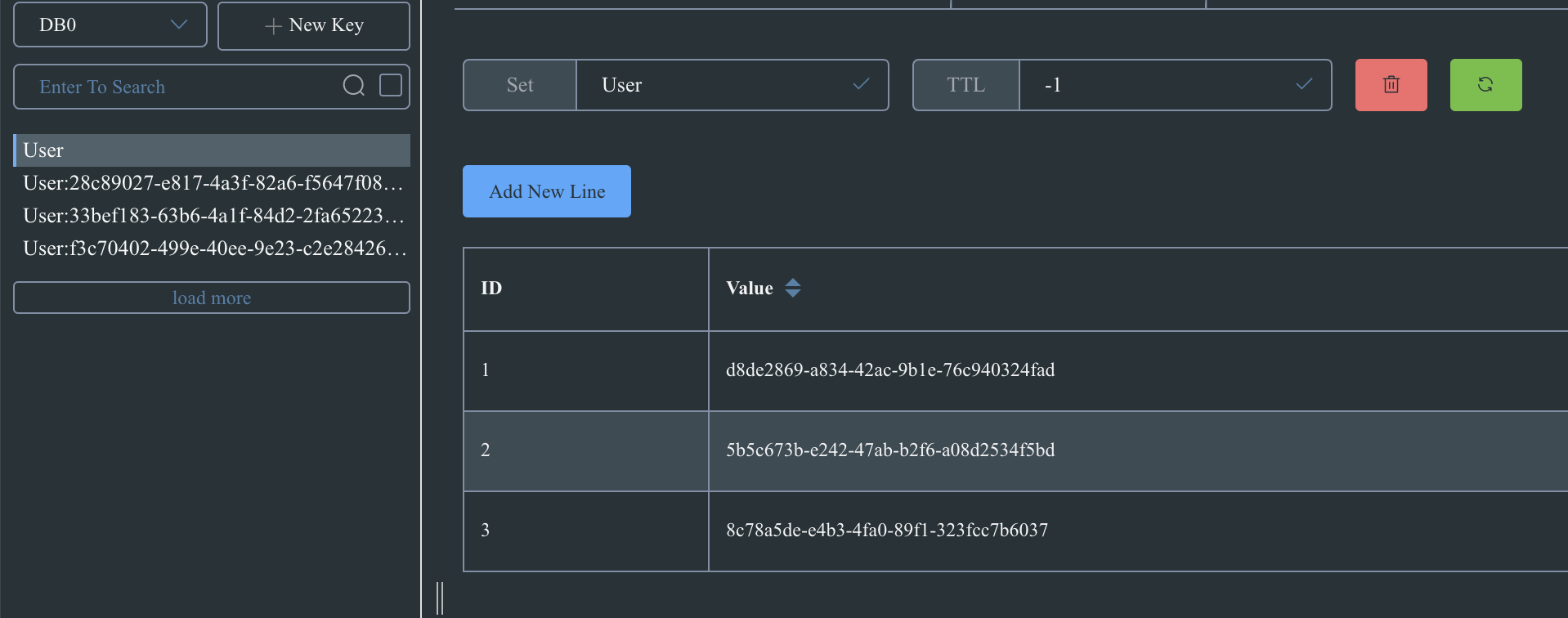Image resolution: width=1568 pixels, height=618 pixels.
Task: Click the plus icon for New Key
Action: click(x=273, y=26)
